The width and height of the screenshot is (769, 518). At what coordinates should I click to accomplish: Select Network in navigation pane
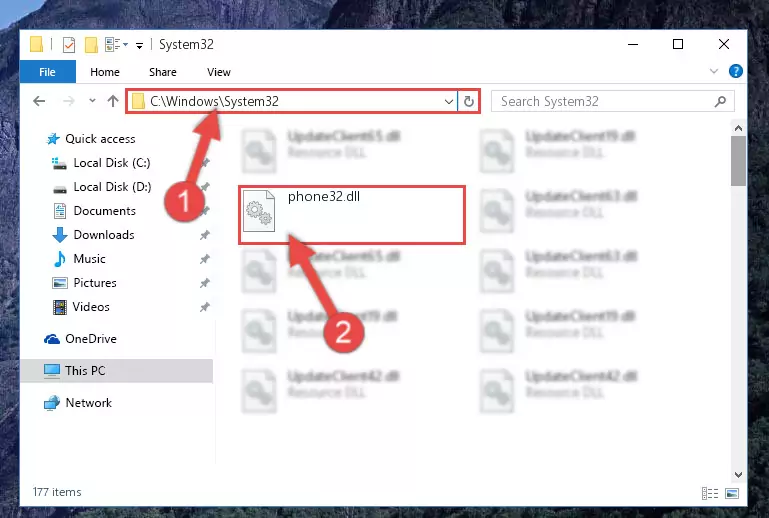[78, 403]
